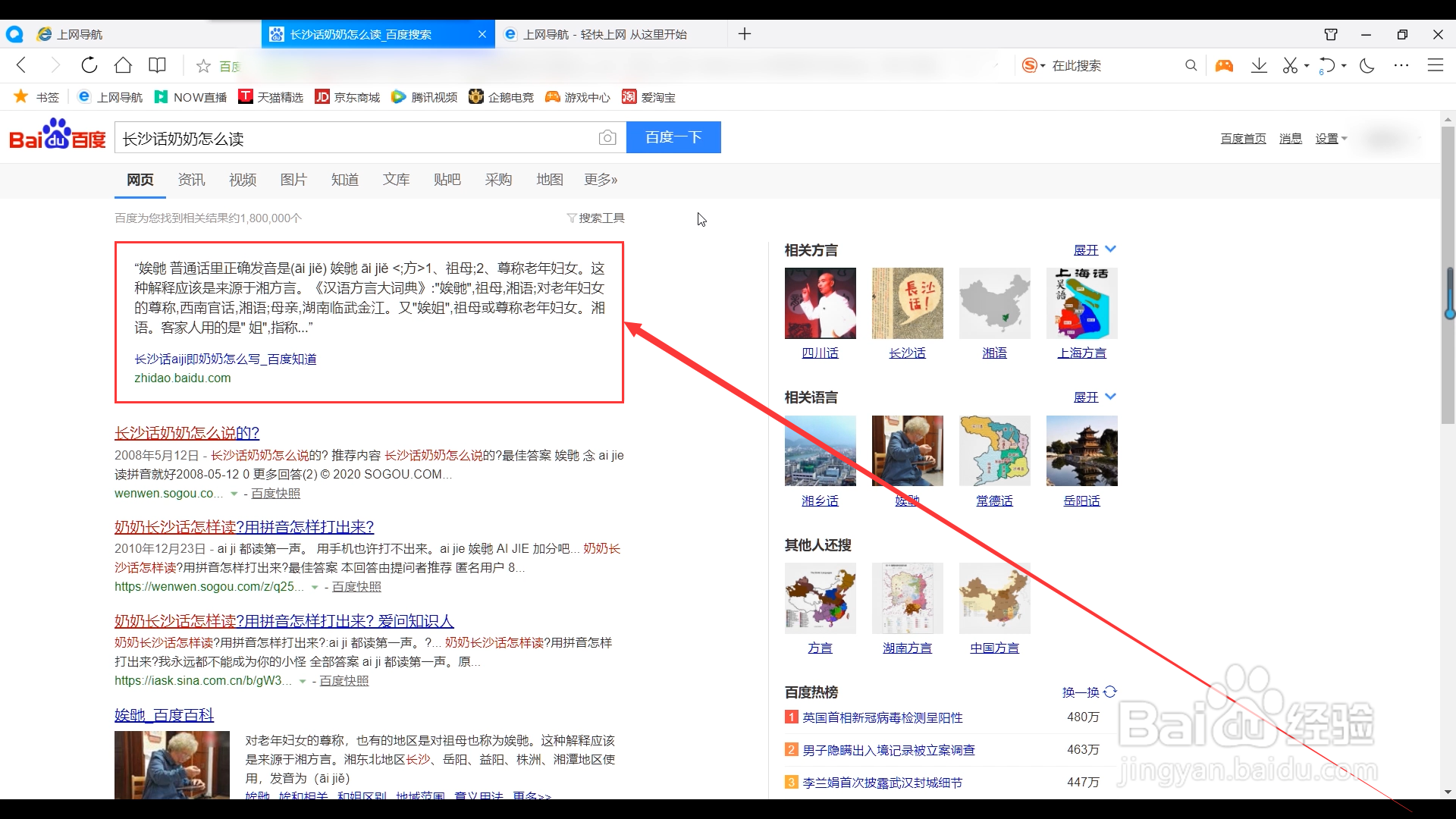Open 长沙话aiji即奶奶怎么写_百度知道 link
This screenshot has height=819, width=1456.
(225, 359)
